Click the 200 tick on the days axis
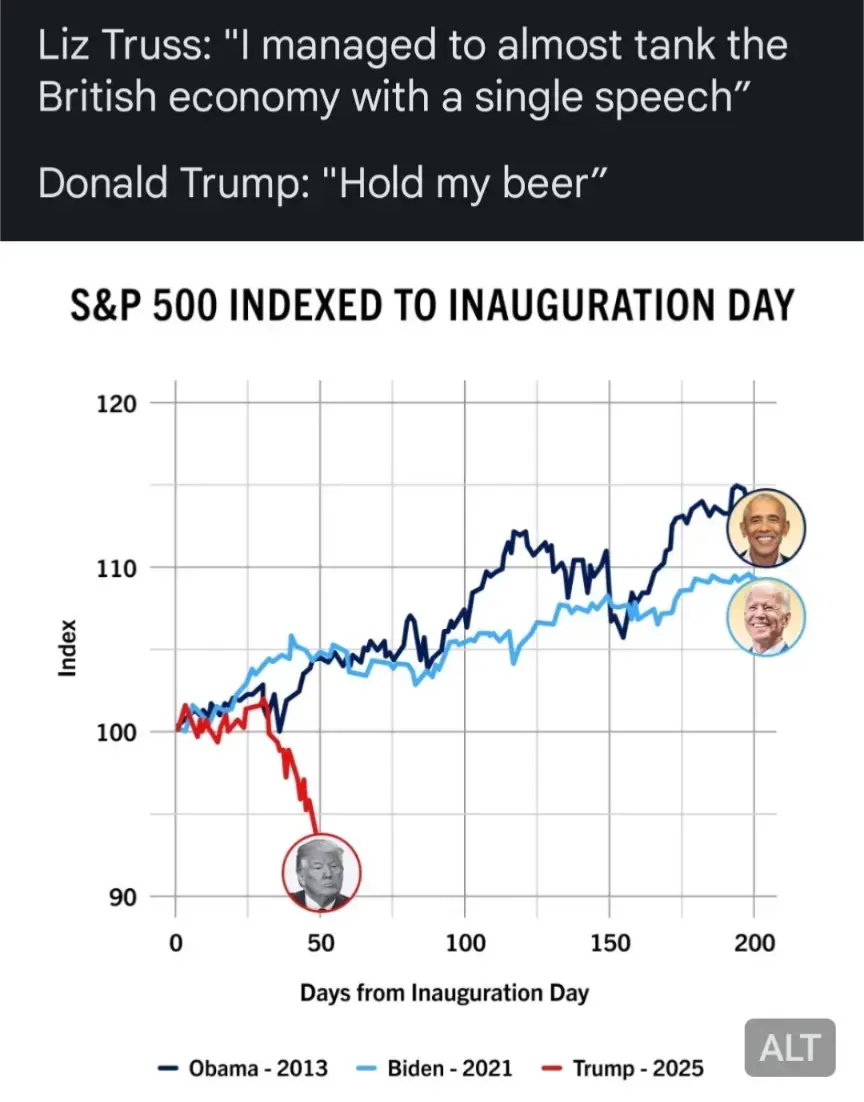This screenshot has width=864, height=1102. pos(754,942)
